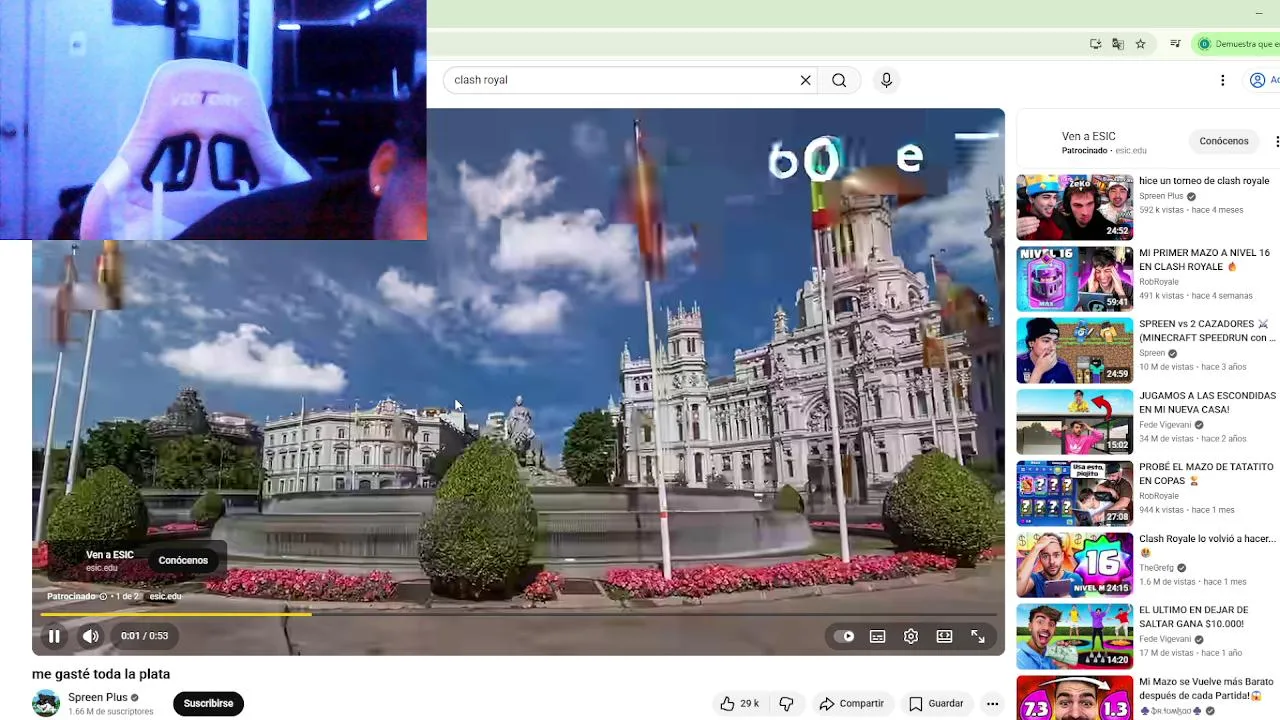Open thumbnail of MI PRIMER MAZO A NIVEL 16

1075,279
